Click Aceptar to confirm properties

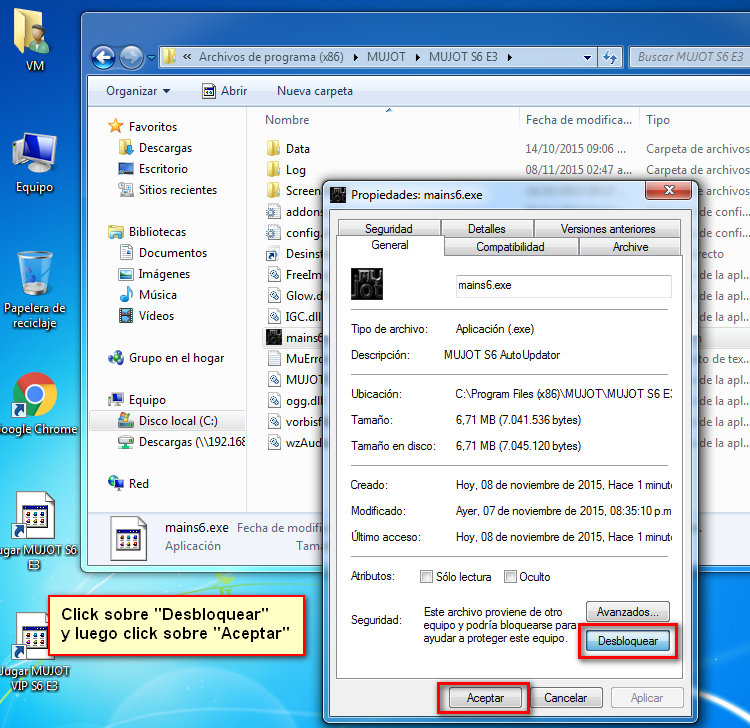[x=484, y=698]
